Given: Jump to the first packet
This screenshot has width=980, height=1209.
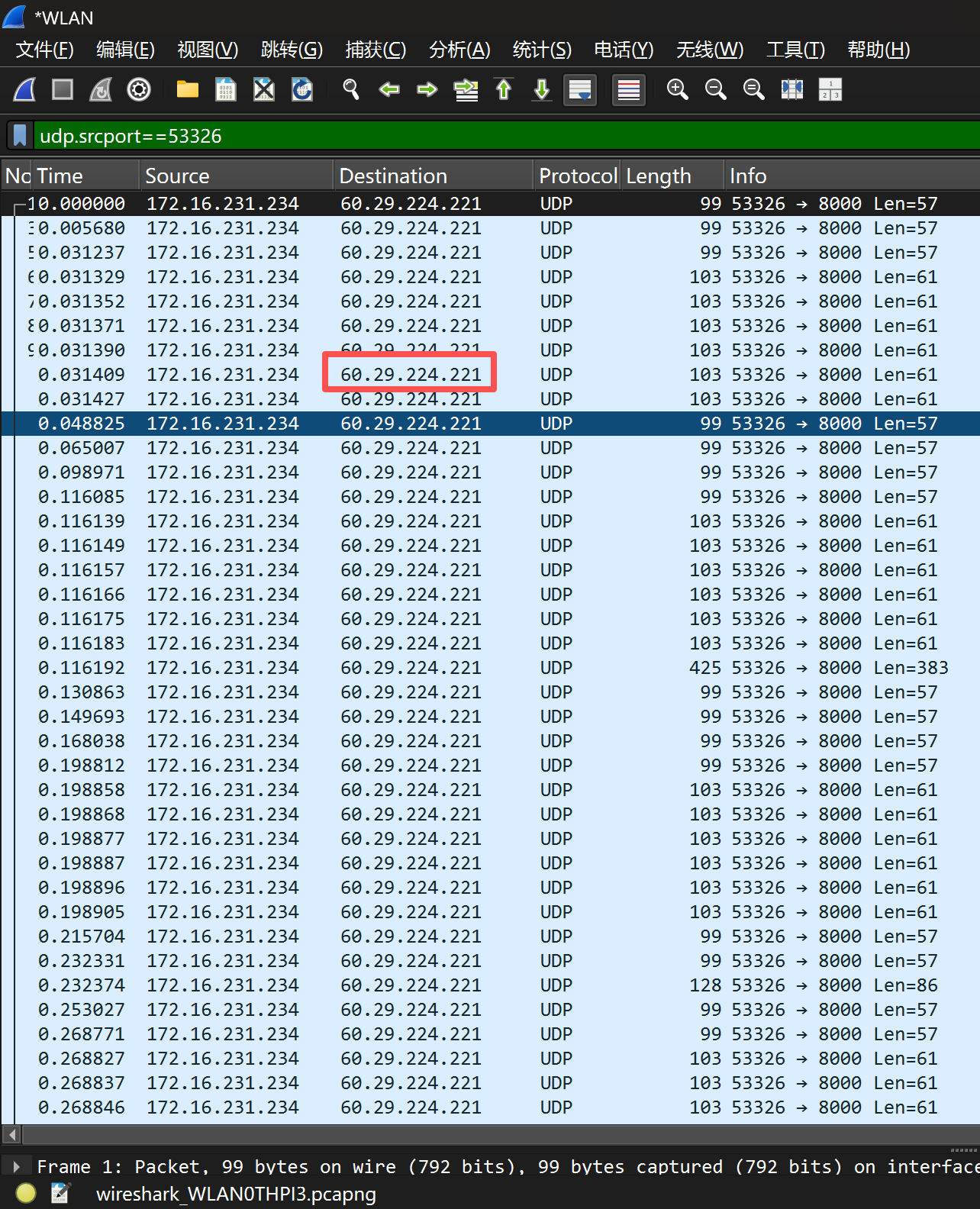Looking at the screenshot, I should click(x=504, y=90).
